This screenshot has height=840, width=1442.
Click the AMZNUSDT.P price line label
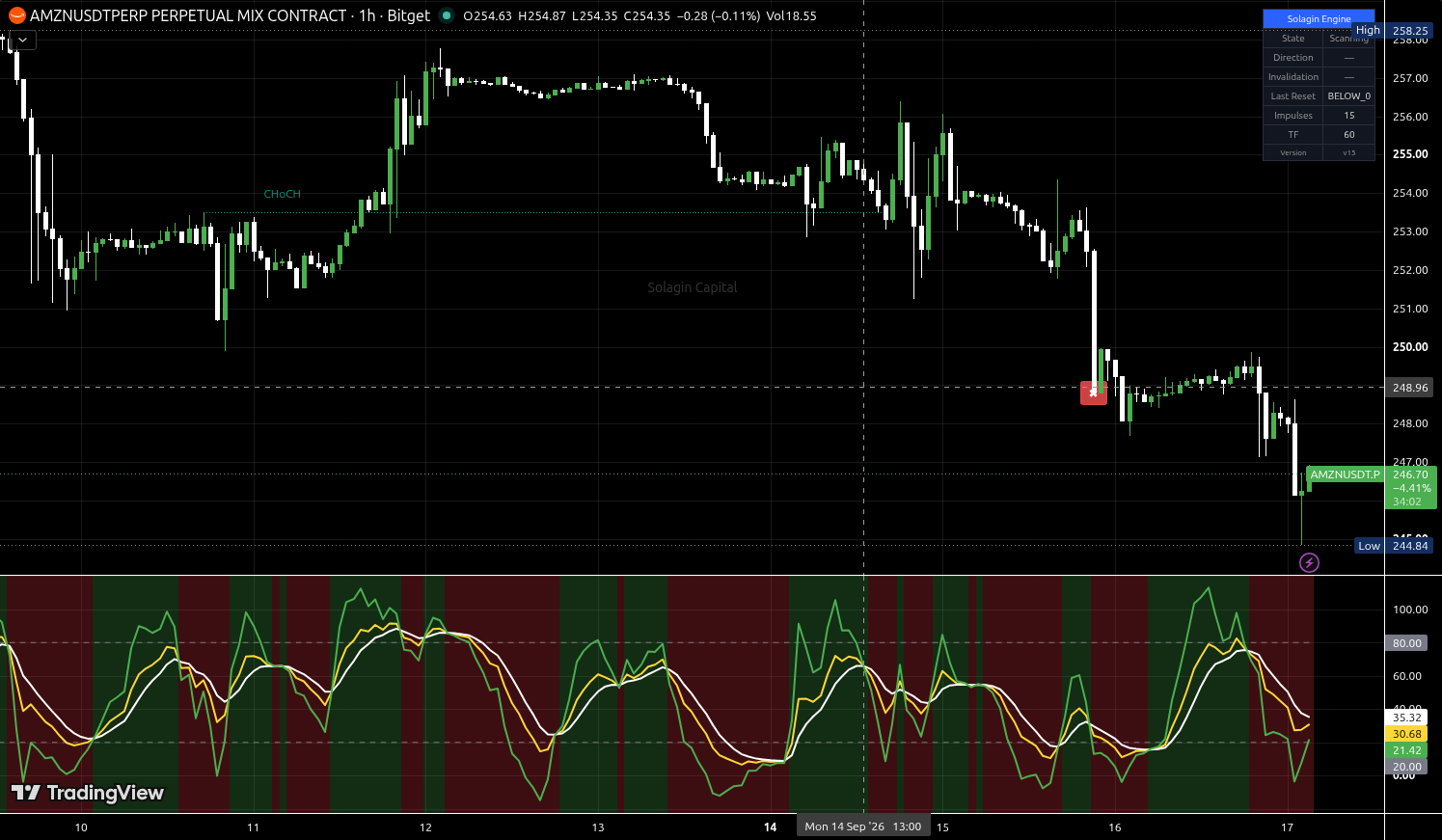pos(1345,474)
